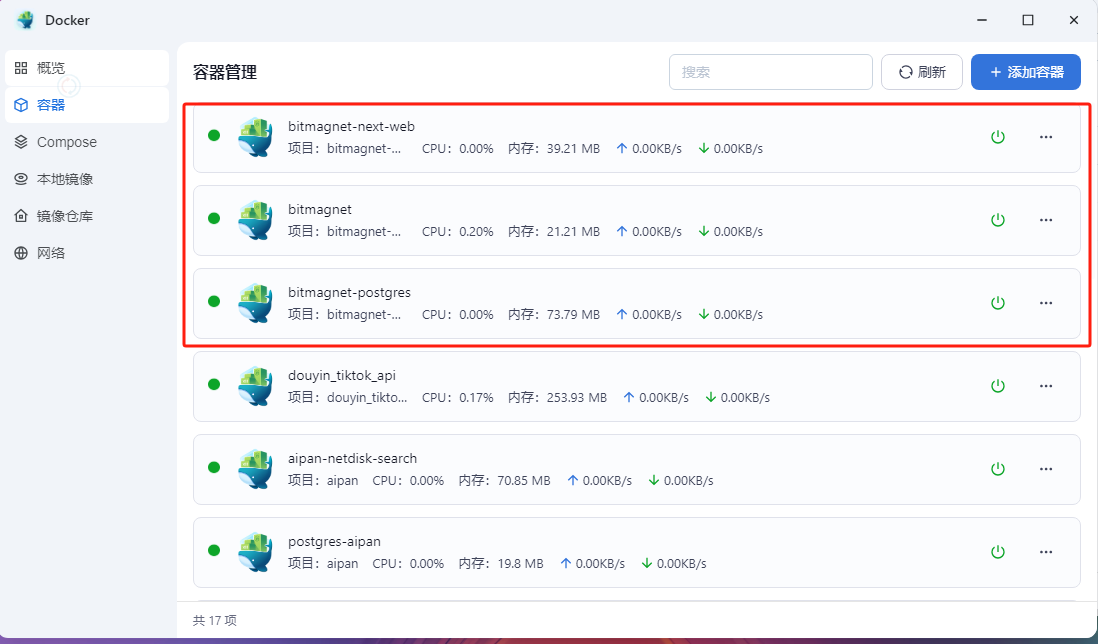
Task: Open more options for aipan-netdisk-search
Action: pyautogui.click(x=1046, y=469)
